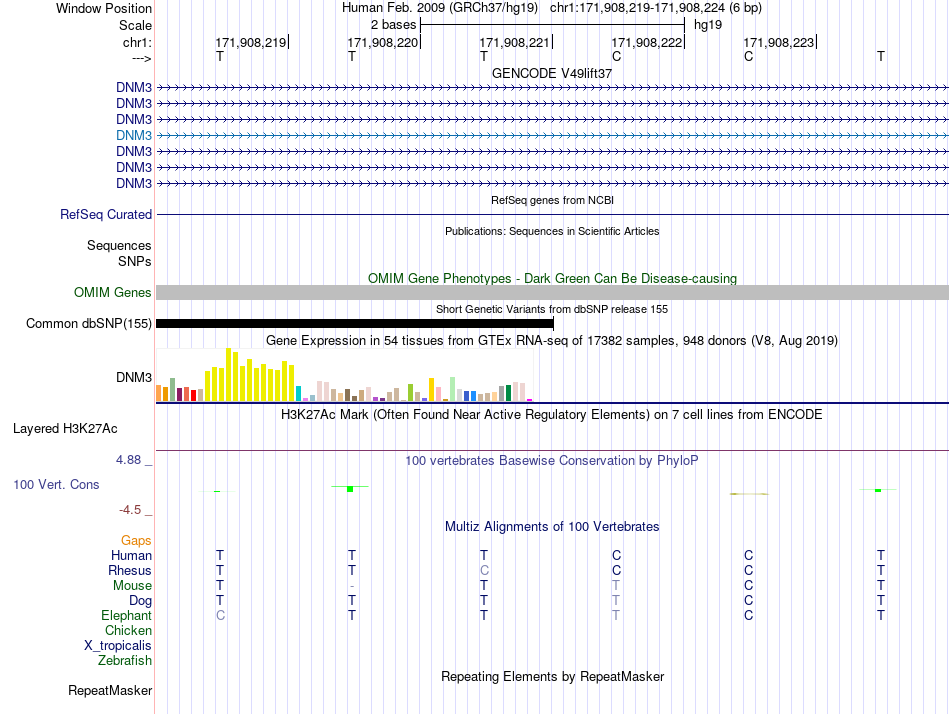Click the faded C base in the Elephant row
The image size is (950, 714).
pos(221,615)
